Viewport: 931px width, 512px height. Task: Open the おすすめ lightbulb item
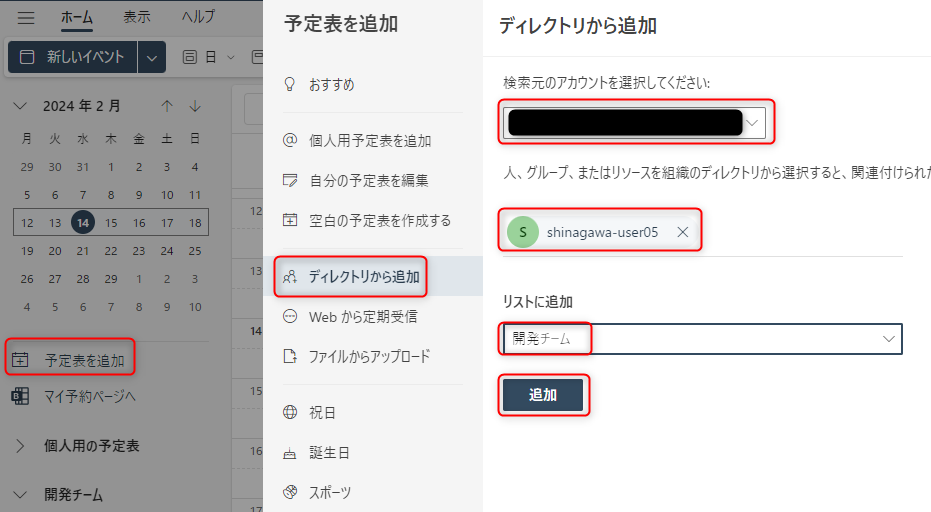[x=330, y=85]
